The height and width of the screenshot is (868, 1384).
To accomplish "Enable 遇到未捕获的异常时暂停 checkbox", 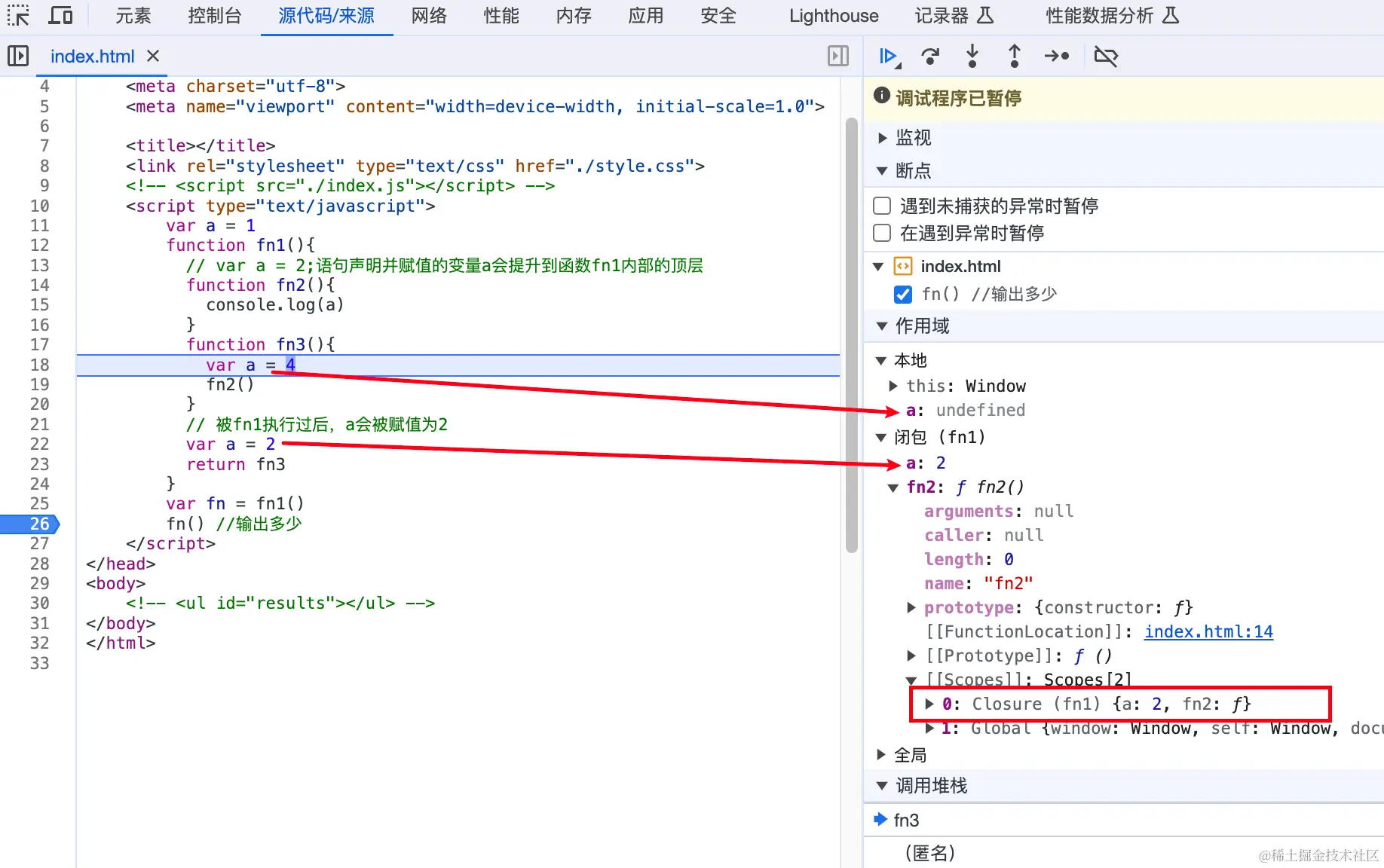I will 882,206.
